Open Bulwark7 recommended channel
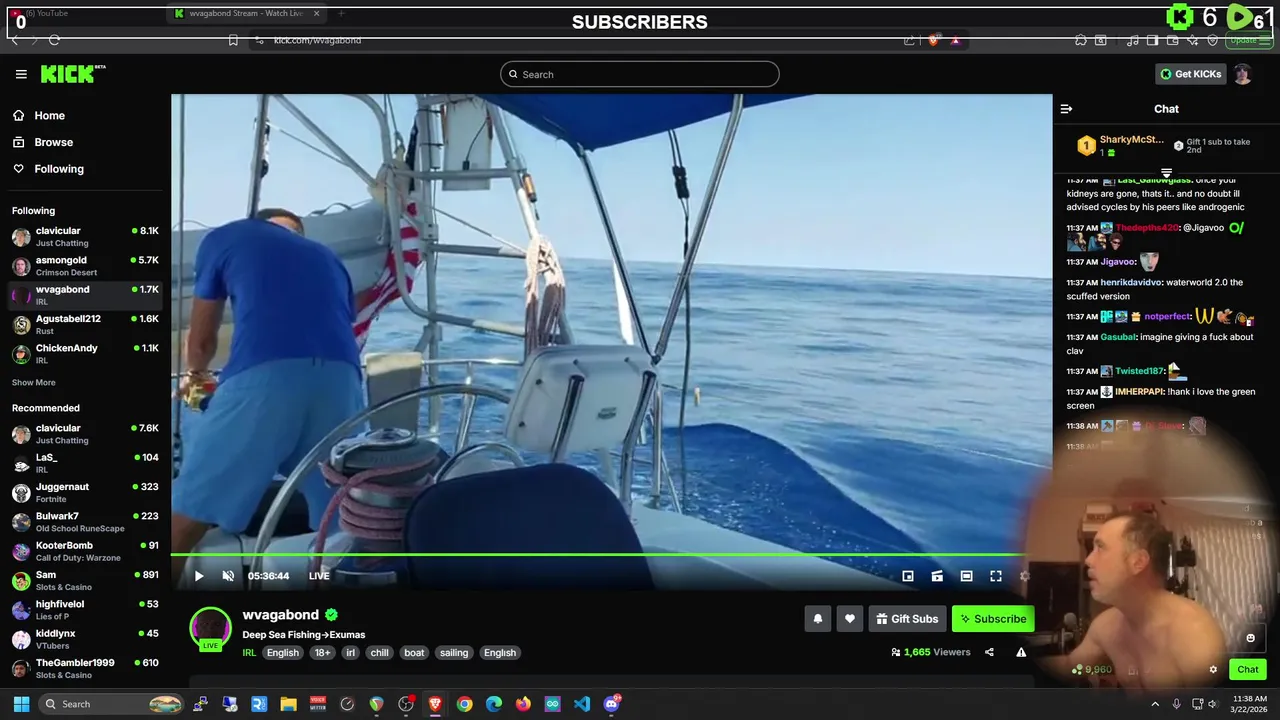The image size is (1280, 720). (85, 522)
